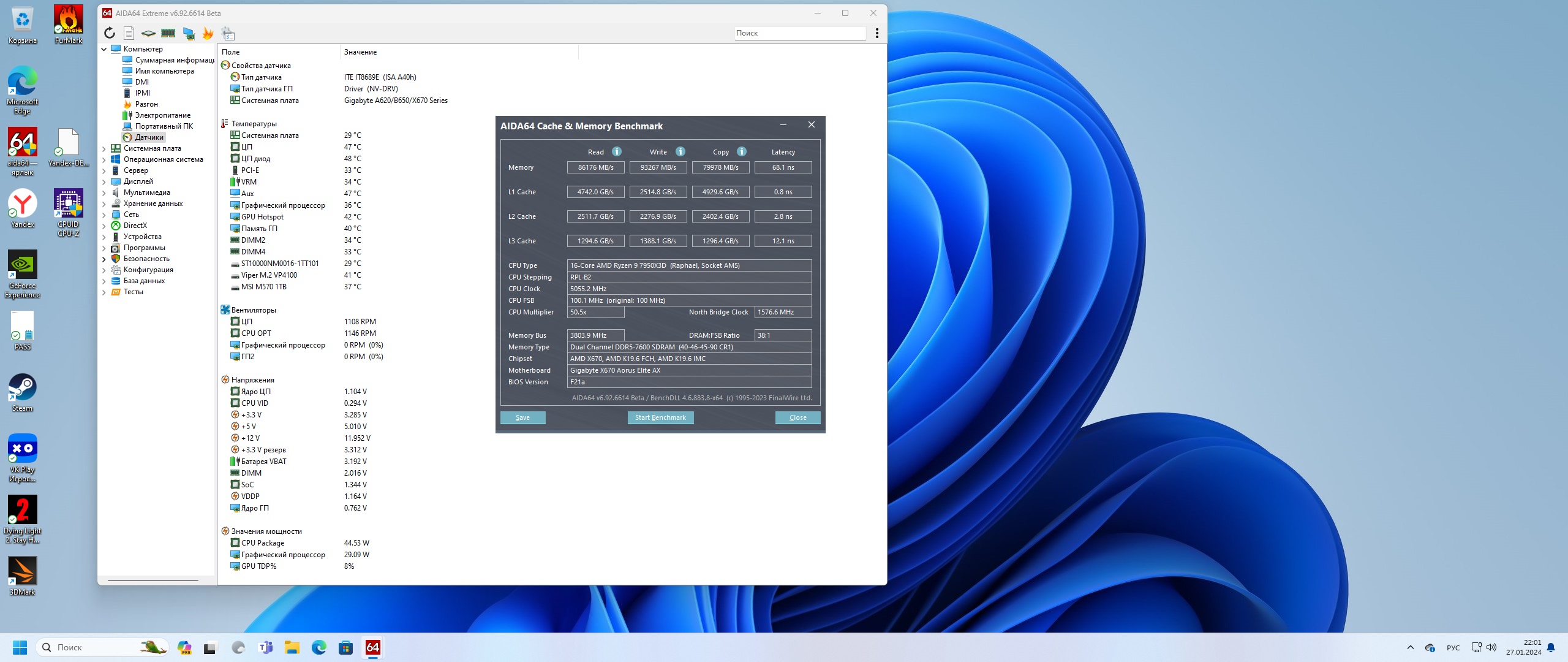Click the Поиск search field in AIDA64
The width and height of the screenshot is (1568, 662).
(x=799, y=33)
